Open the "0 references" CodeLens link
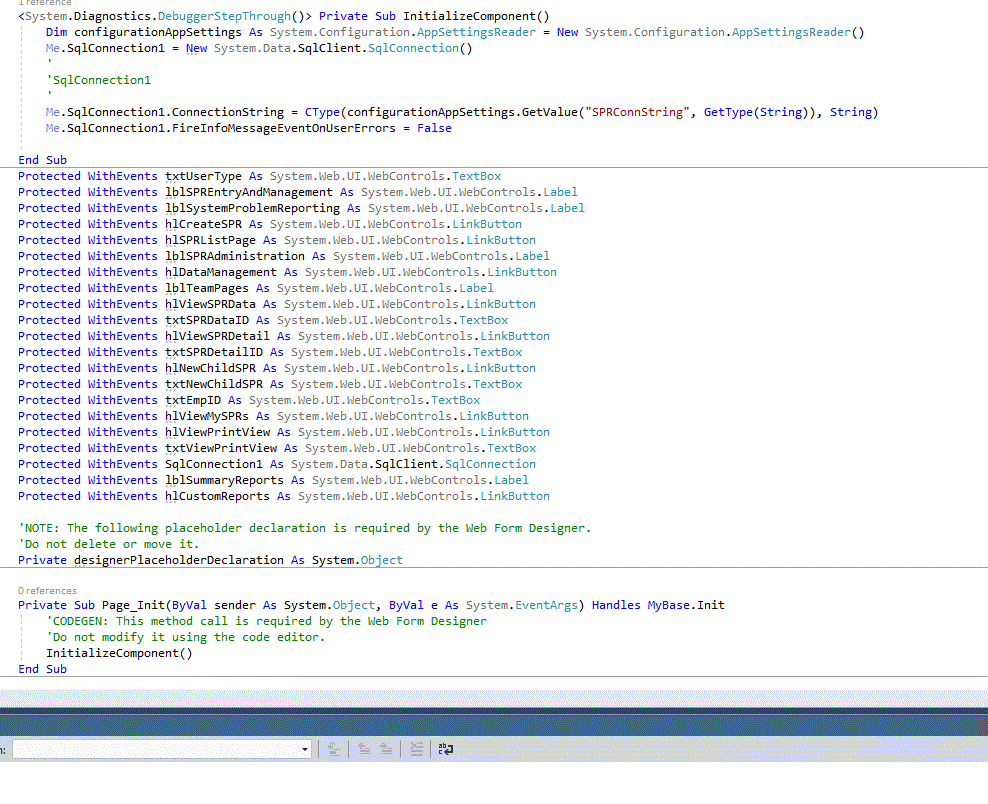This screenshot has width=988, height=804. (47, 590)
